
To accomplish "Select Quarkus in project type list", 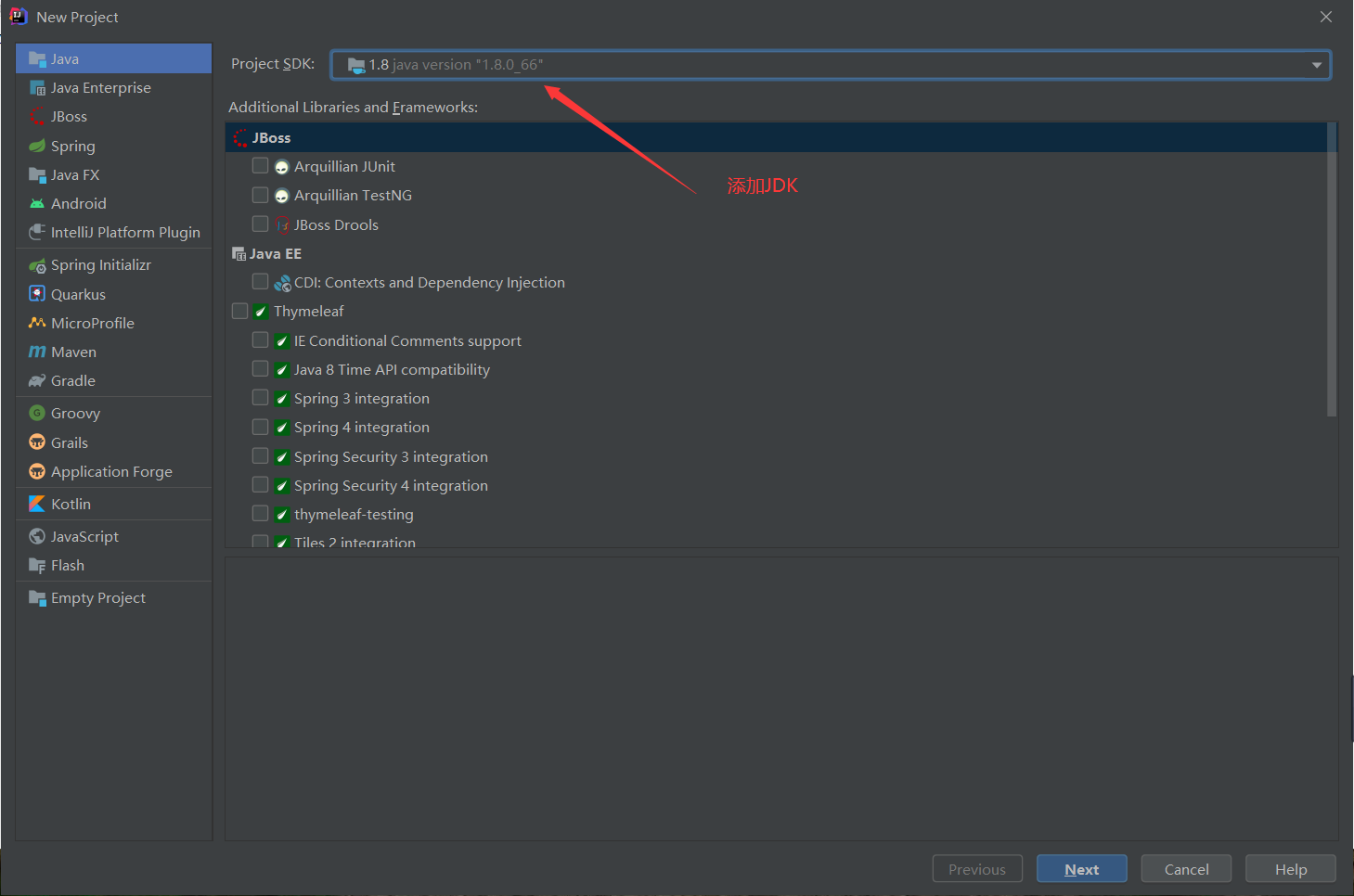I will coord(113,294).
